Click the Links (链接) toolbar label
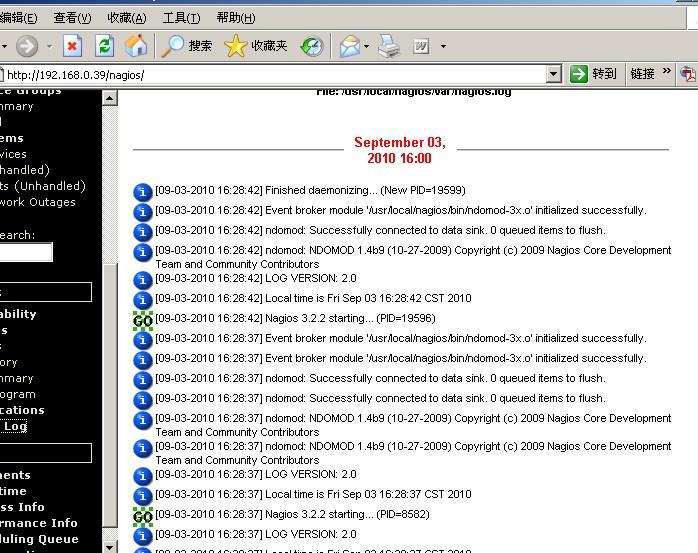Viewport: 698px width, 553px height. tap(642, 74)
